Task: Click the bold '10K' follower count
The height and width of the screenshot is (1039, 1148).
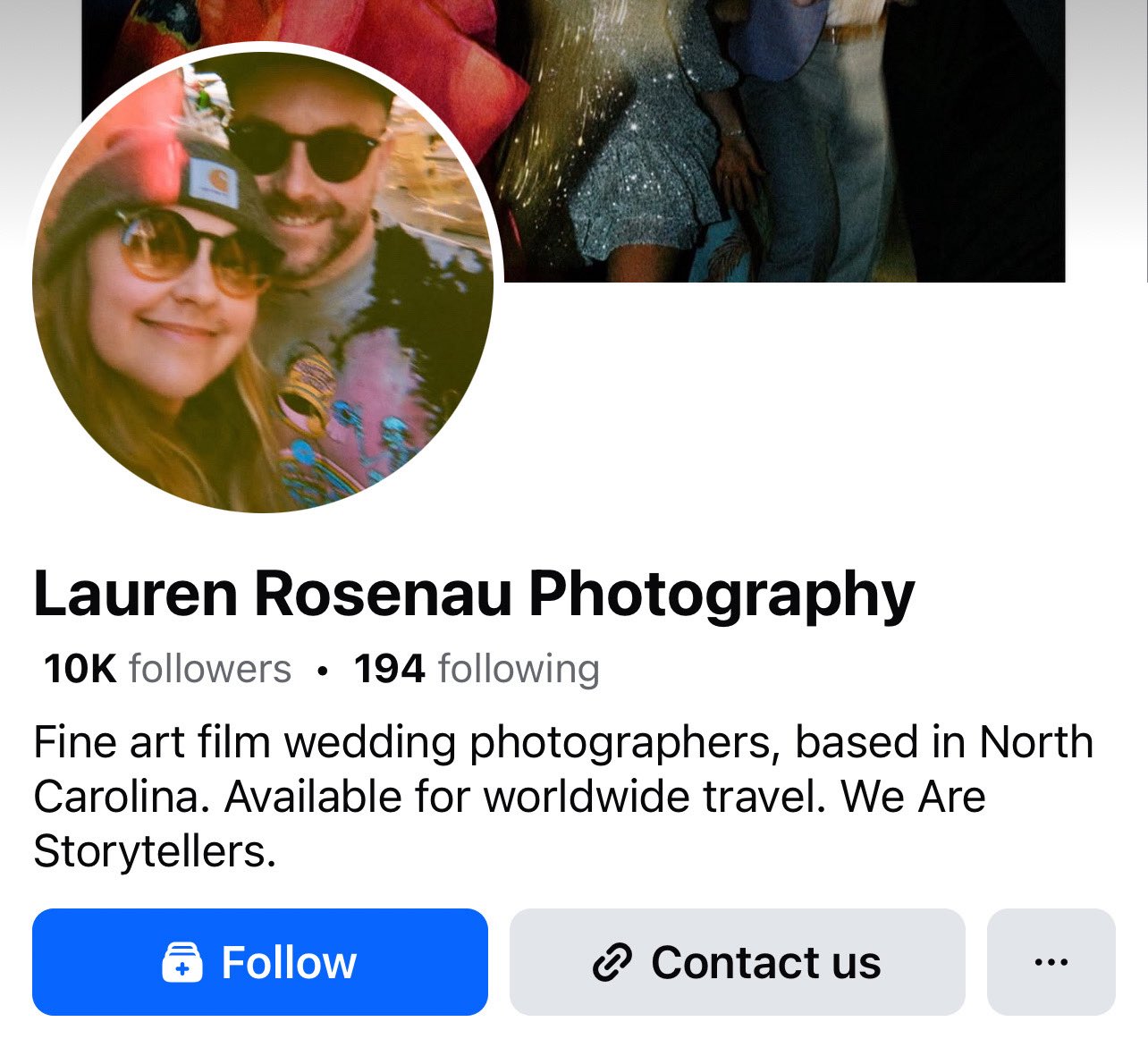Action: 80,669
